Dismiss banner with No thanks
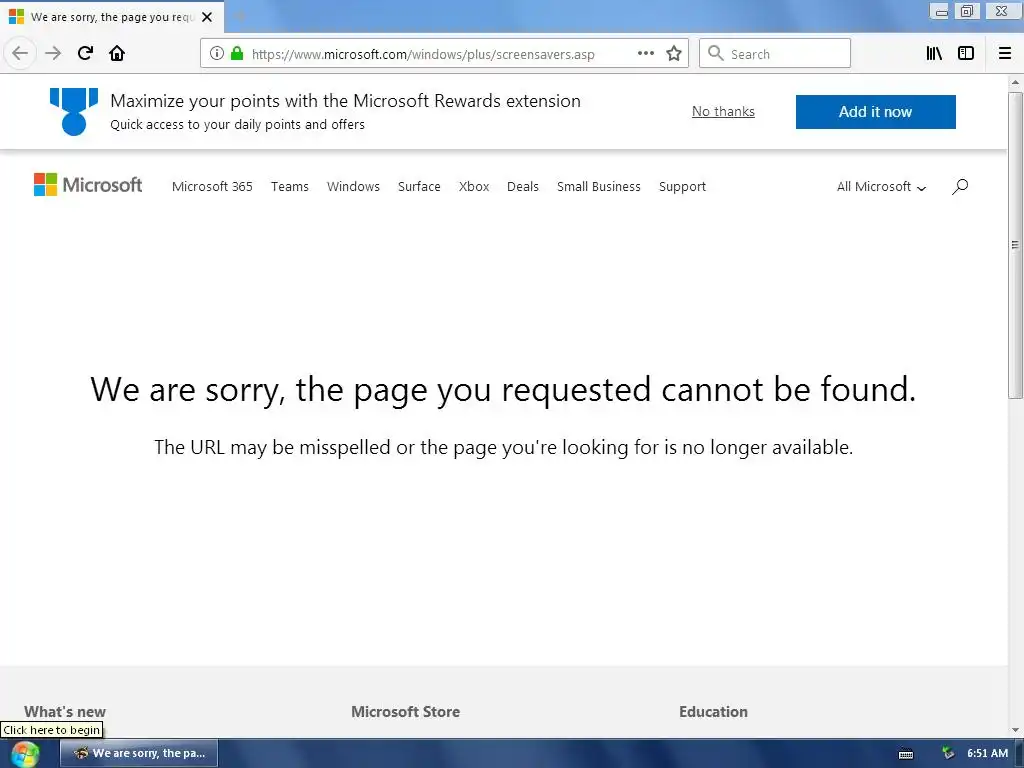The height and width of the screenshot is (768, 1024). click(x=724, y=112)
